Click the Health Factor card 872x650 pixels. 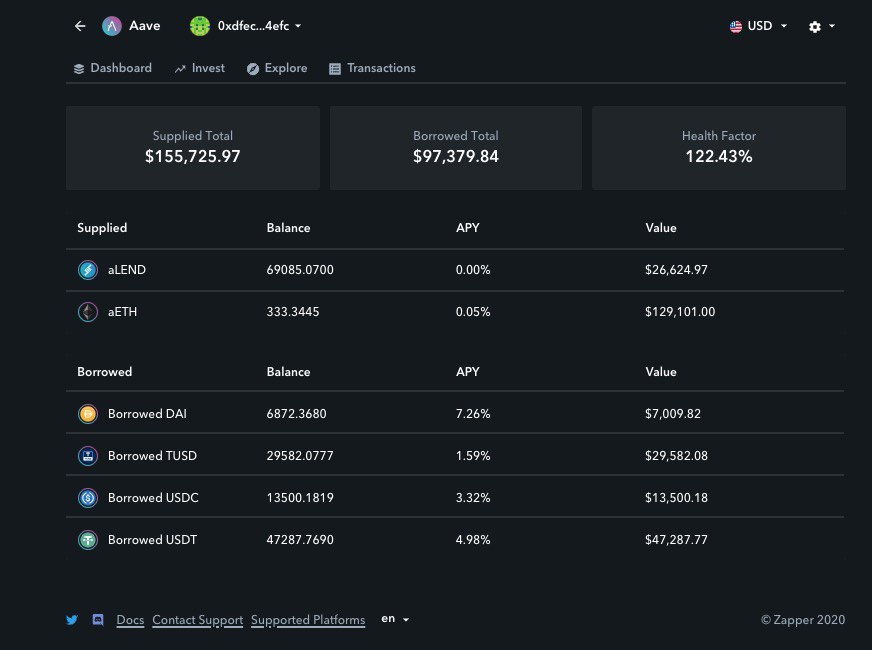coord(719,148)
